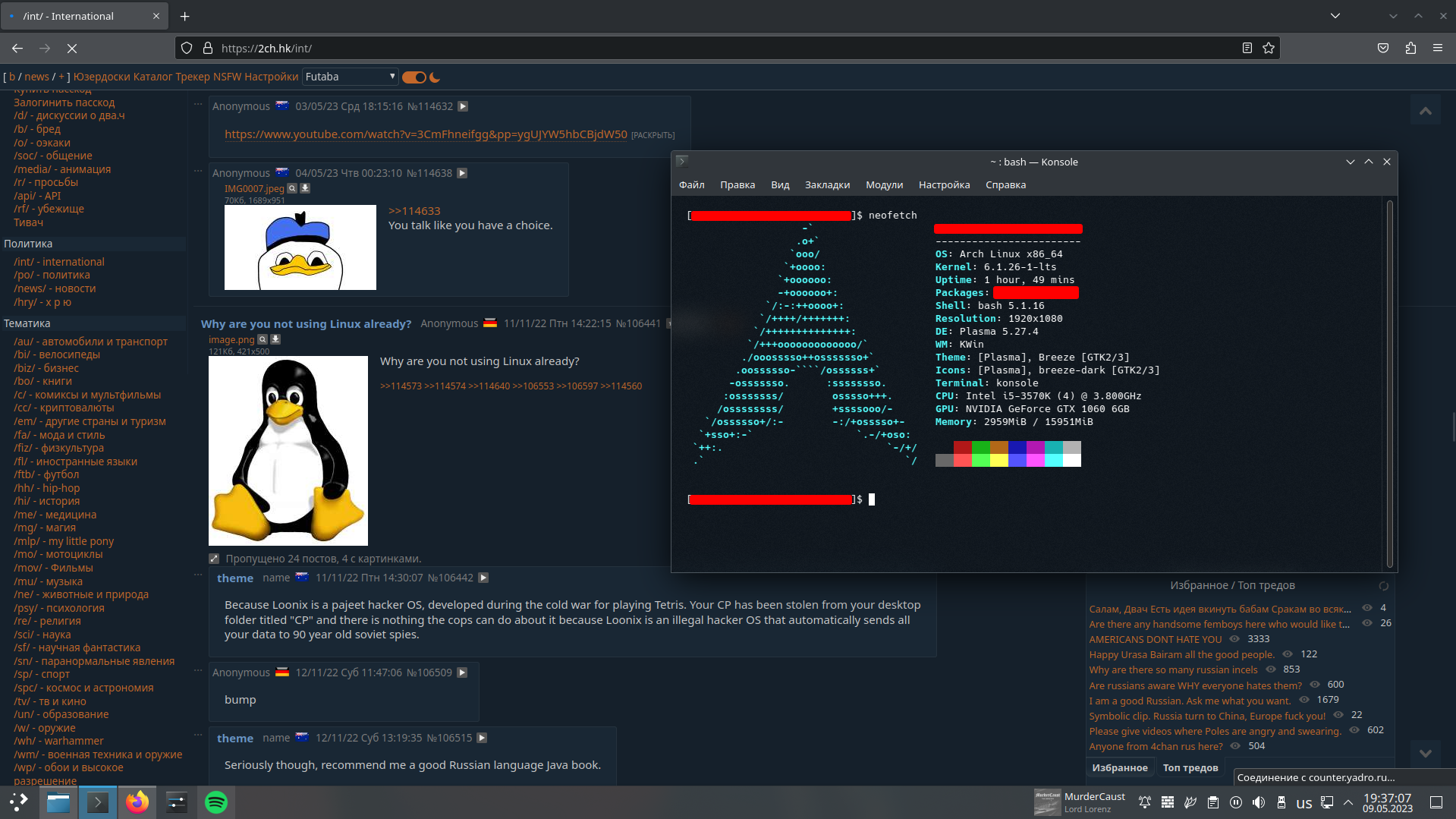Toggle the night mode switch
The width and height of the screenshot is (1456, 819).
(414, 77)
